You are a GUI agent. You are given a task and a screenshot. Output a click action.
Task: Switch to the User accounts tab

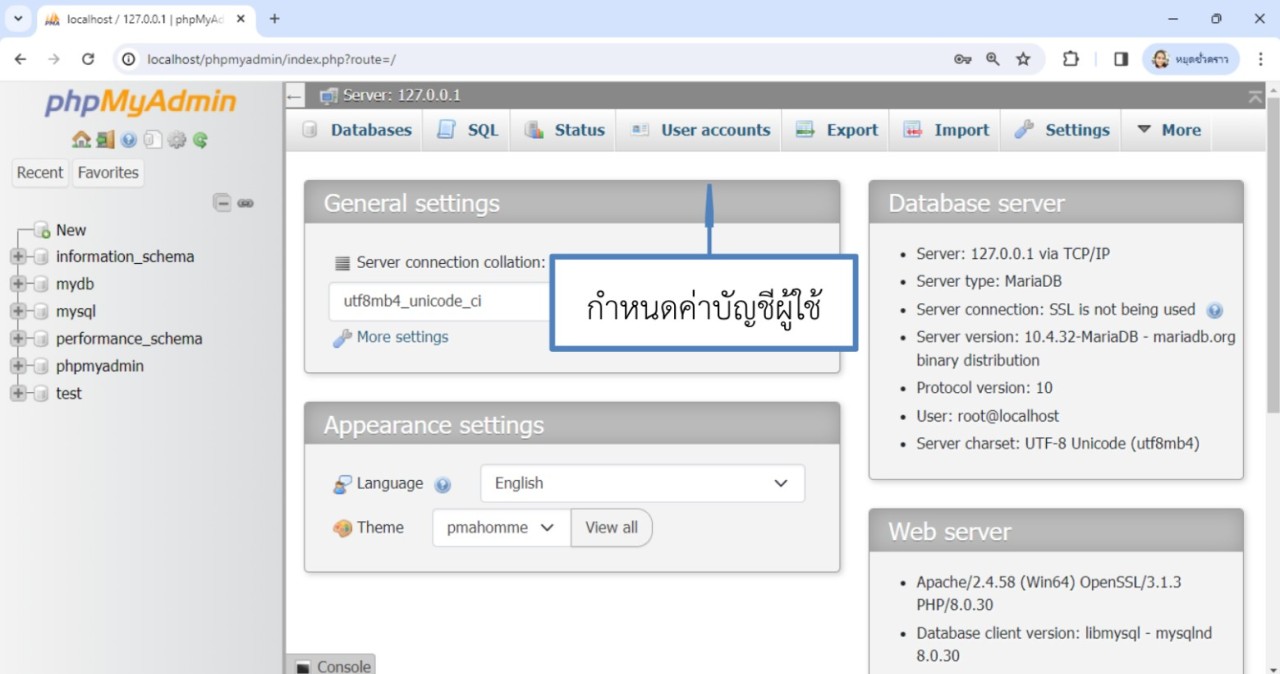tap(701, 130)
